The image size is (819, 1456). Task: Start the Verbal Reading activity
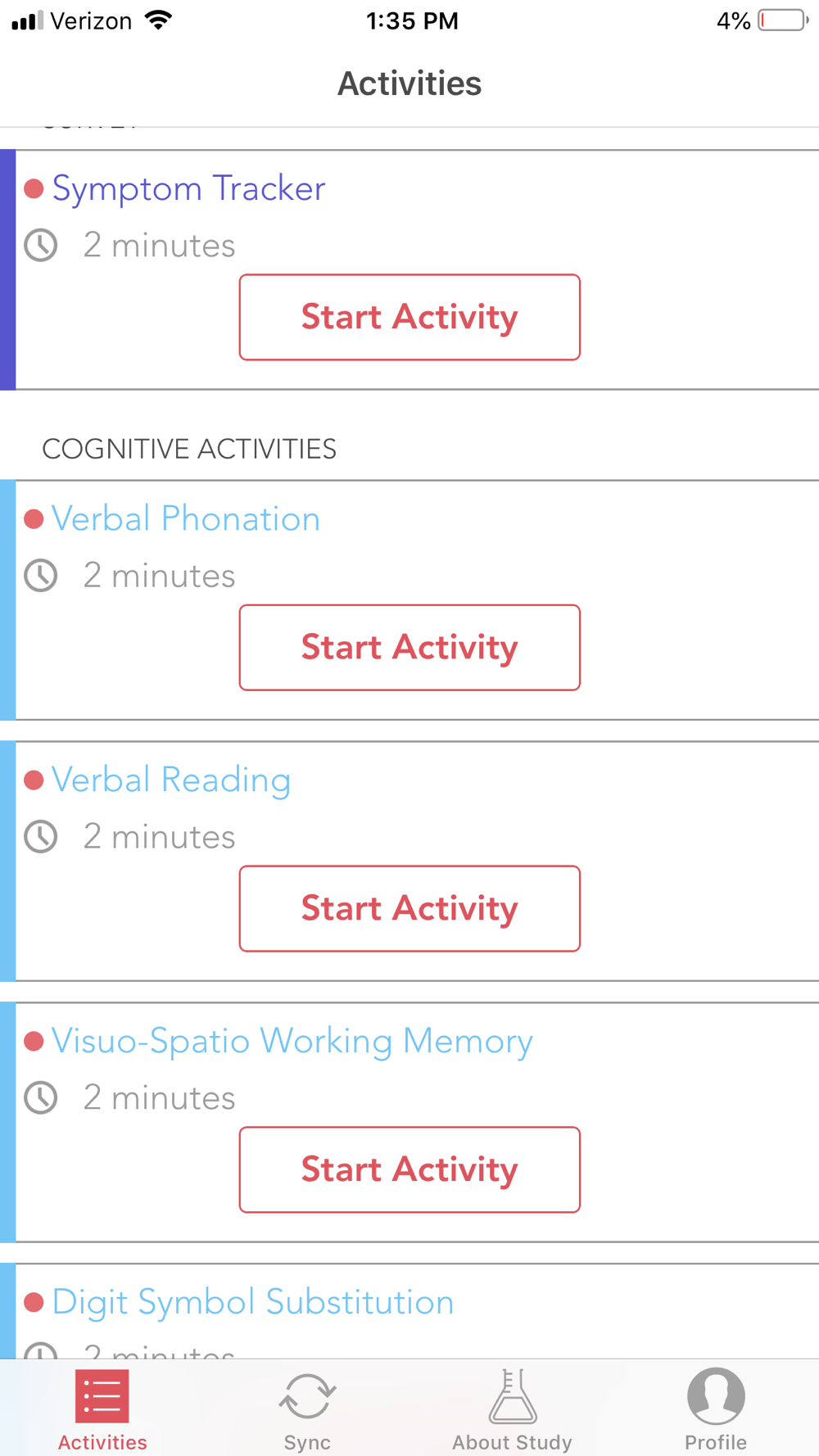point(409,908)
